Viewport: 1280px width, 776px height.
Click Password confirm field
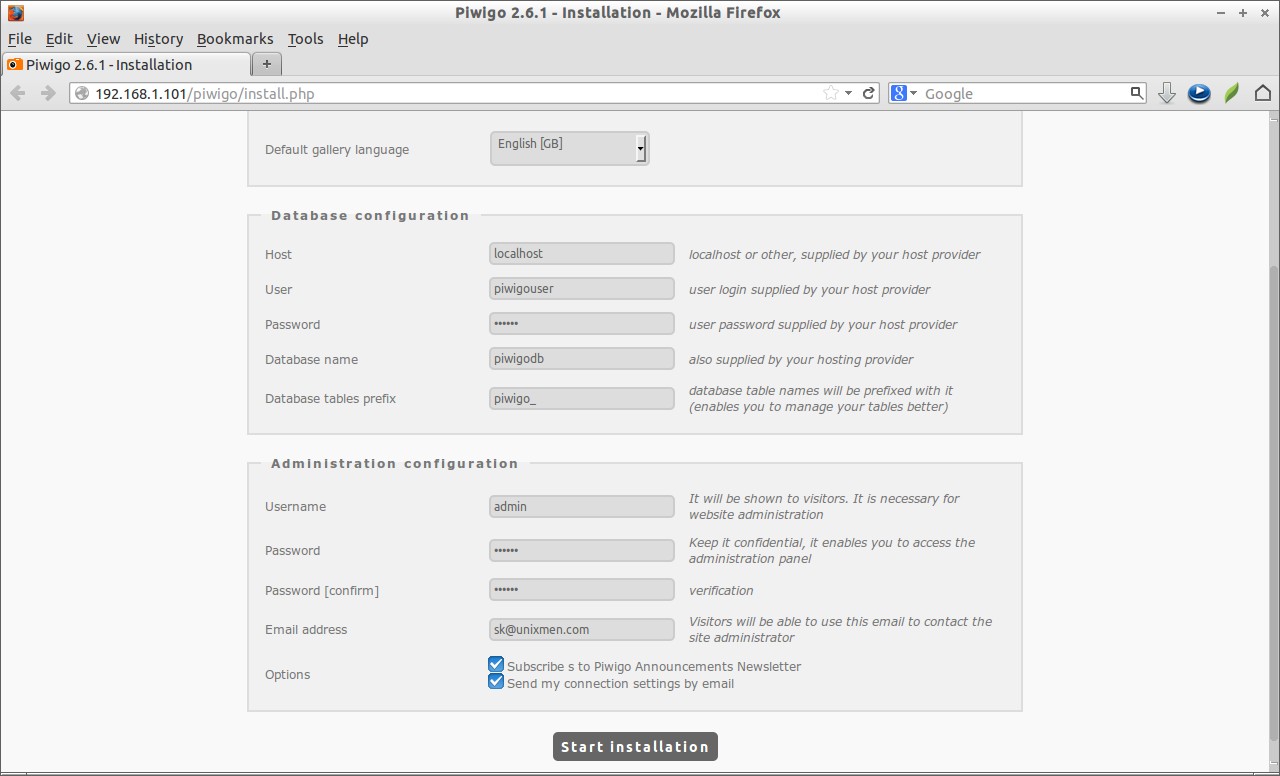582,590
